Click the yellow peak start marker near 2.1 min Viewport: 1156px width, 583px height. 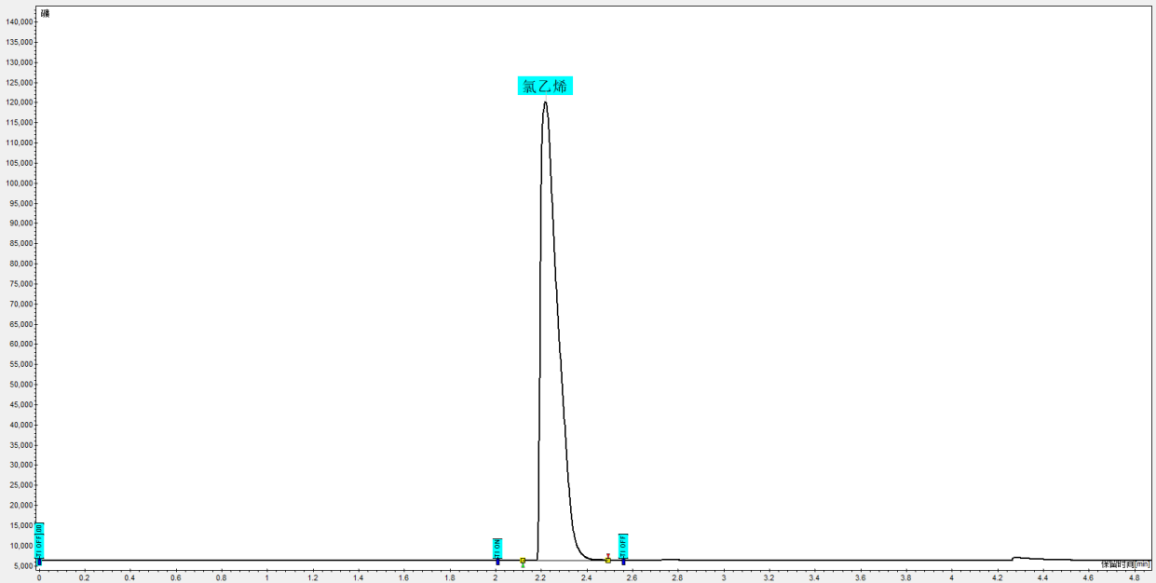523,562
